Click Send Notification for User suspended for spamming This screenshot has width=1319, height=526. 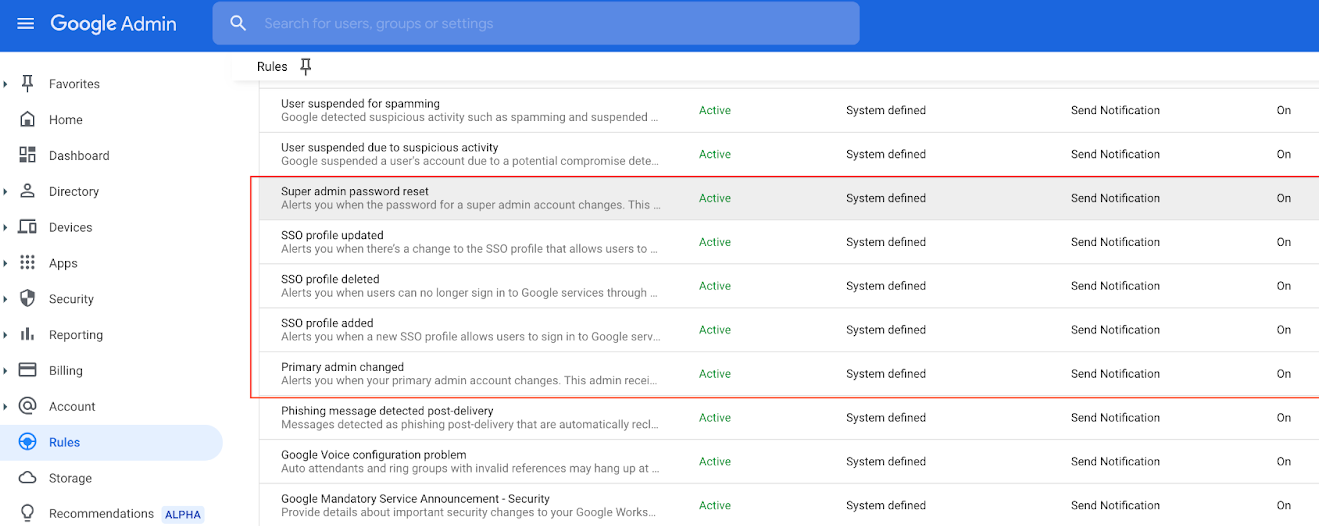pyautogui.click(x=1115, y=110)
